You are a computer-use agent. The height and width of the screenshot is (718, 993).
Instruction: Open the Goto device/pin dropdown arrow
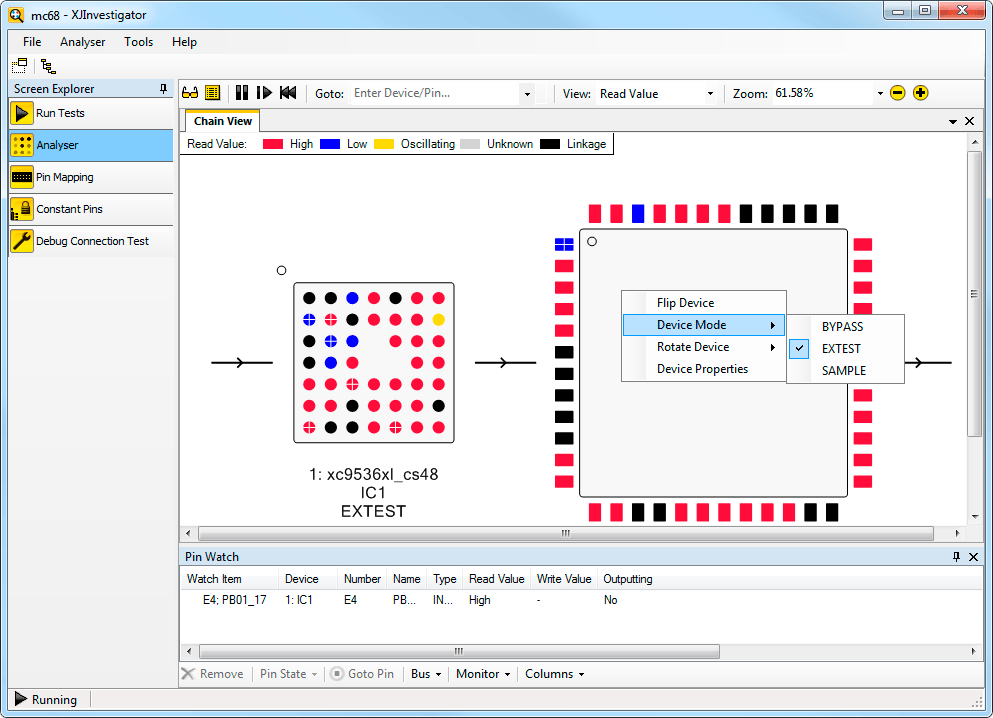coord(527,94)
